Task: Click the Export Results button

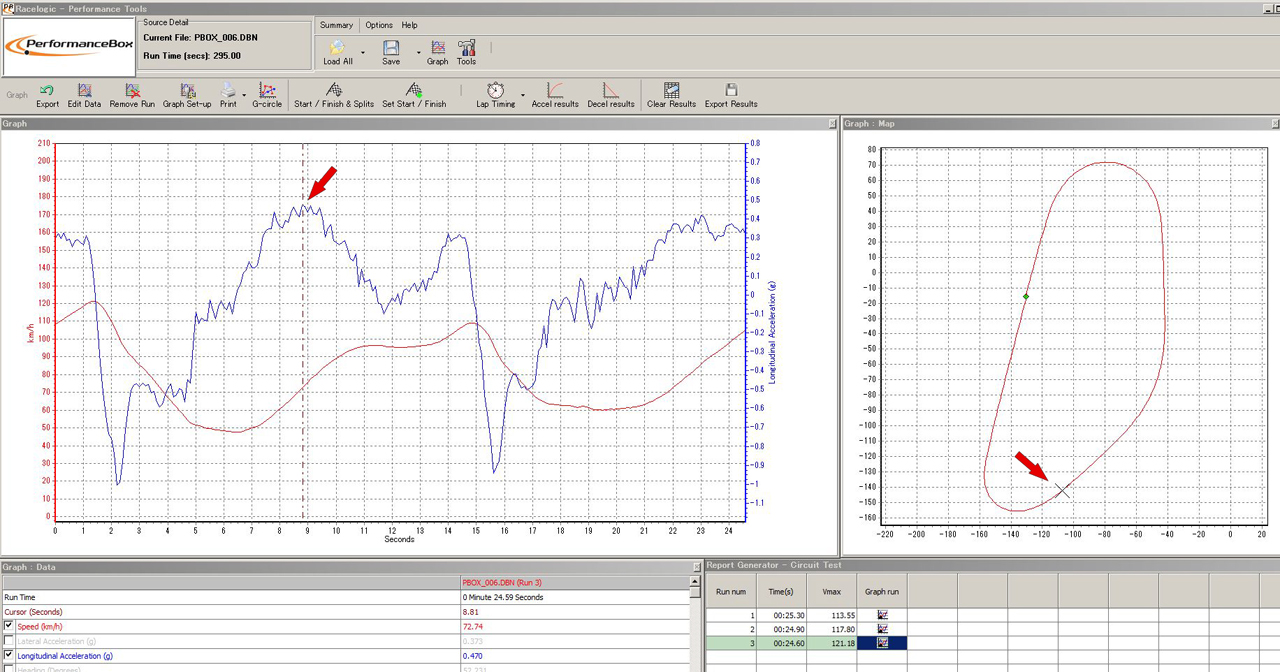Action: [731, 92]
